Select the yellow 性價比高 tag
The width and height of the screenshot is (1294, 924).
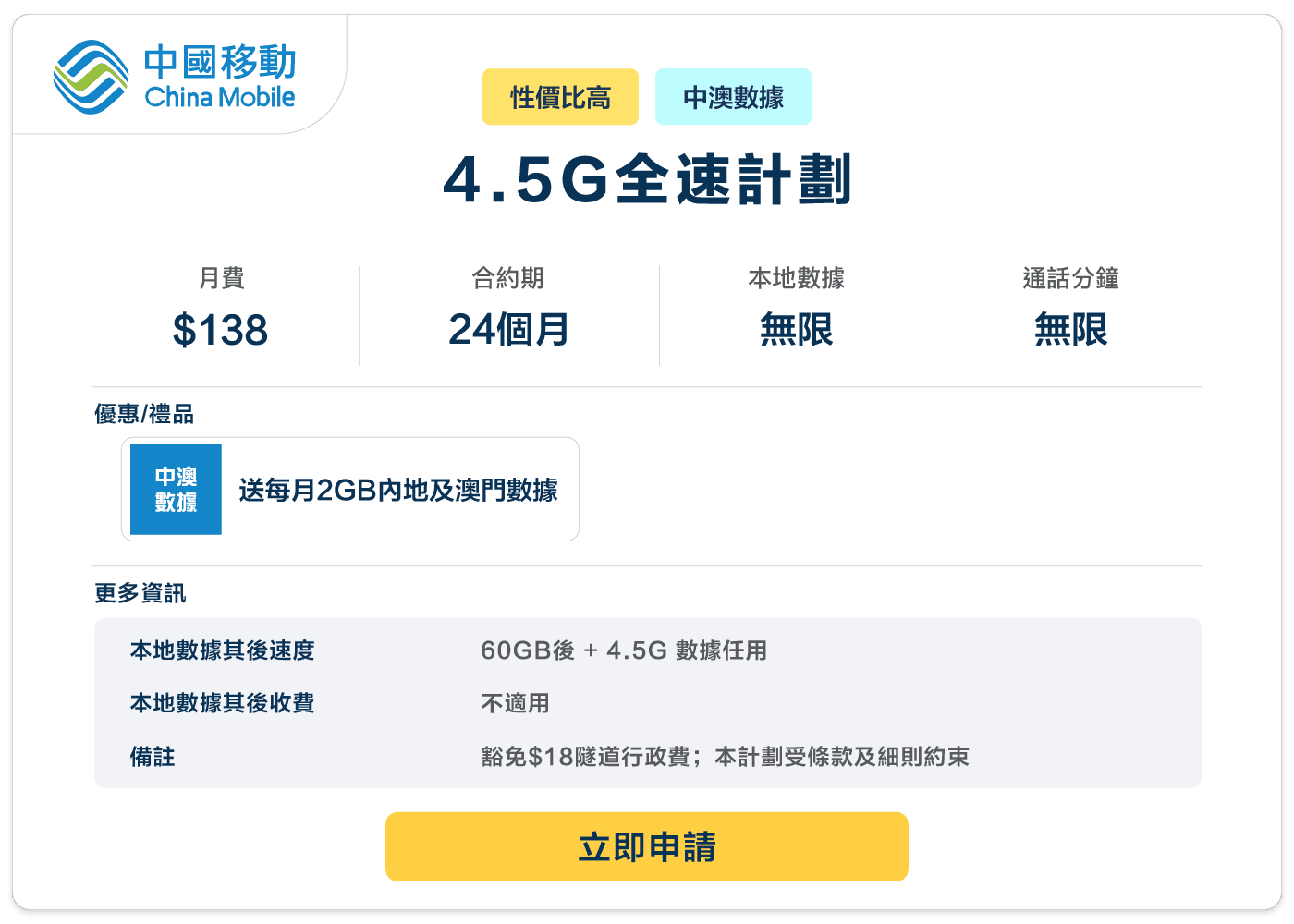coord(560,97)
